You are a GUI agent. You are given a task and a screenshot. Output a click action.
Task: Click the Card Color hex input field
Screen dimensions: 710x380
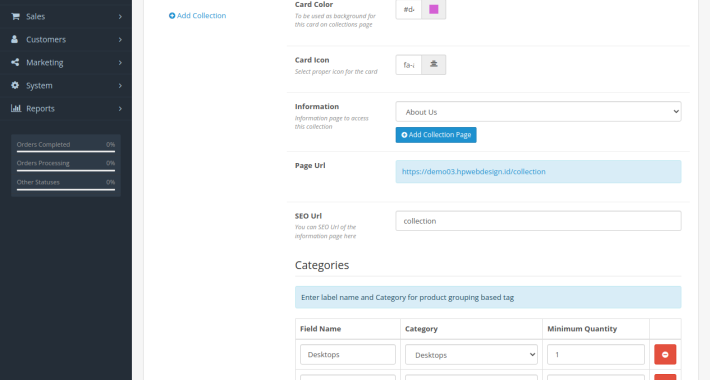[x=408, y=9]
